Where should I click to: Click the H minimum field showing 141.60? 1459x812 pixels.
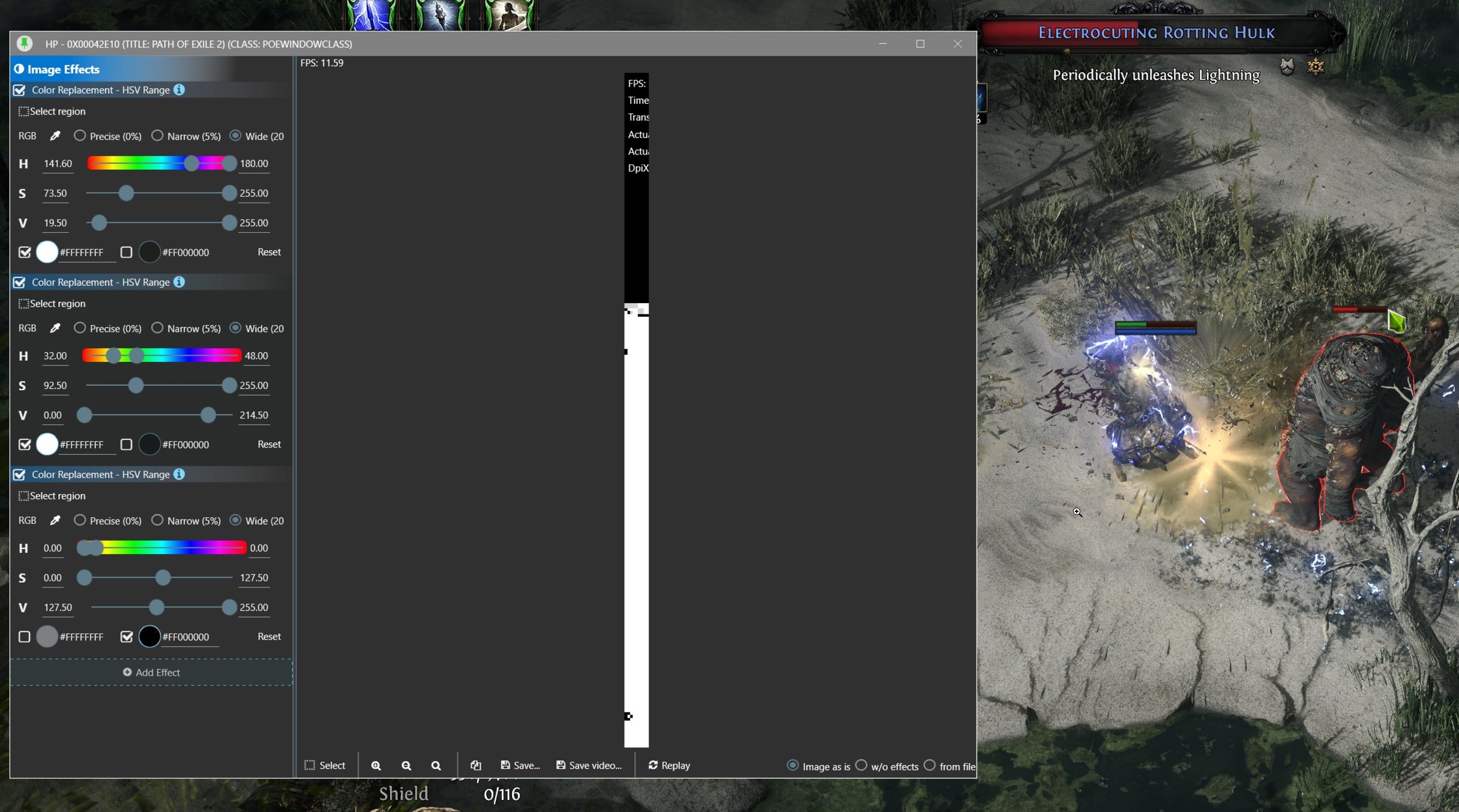[58, 164]
